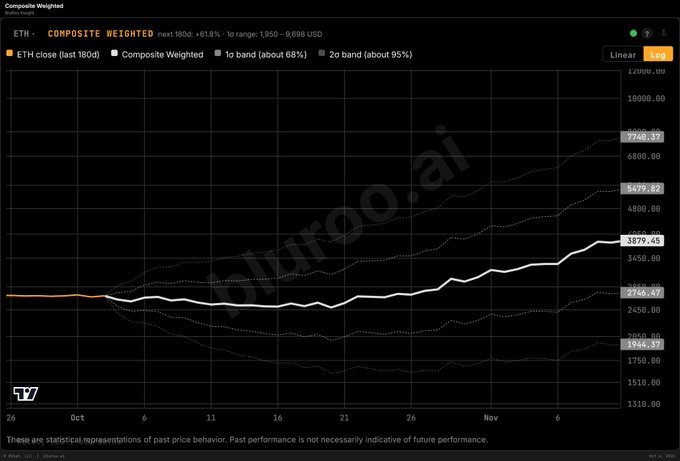Click the 6800.00 axis tick
The image size is (680, 461).
tap(644, 156)
